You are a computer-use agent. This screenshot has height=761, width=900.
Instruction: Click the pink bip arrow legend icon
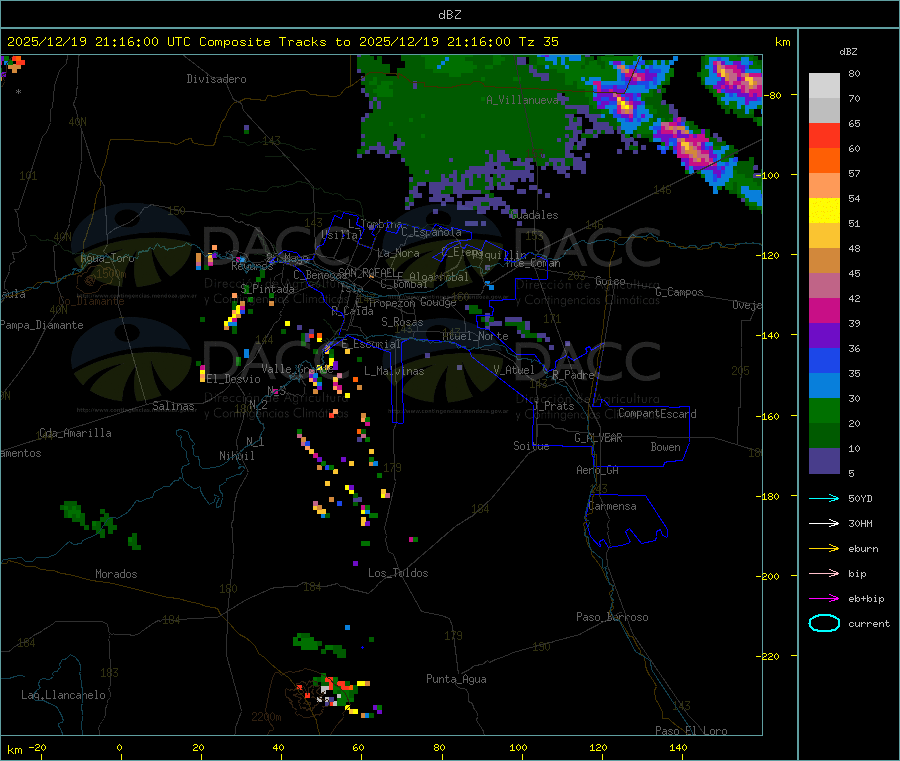coord(824,573)
